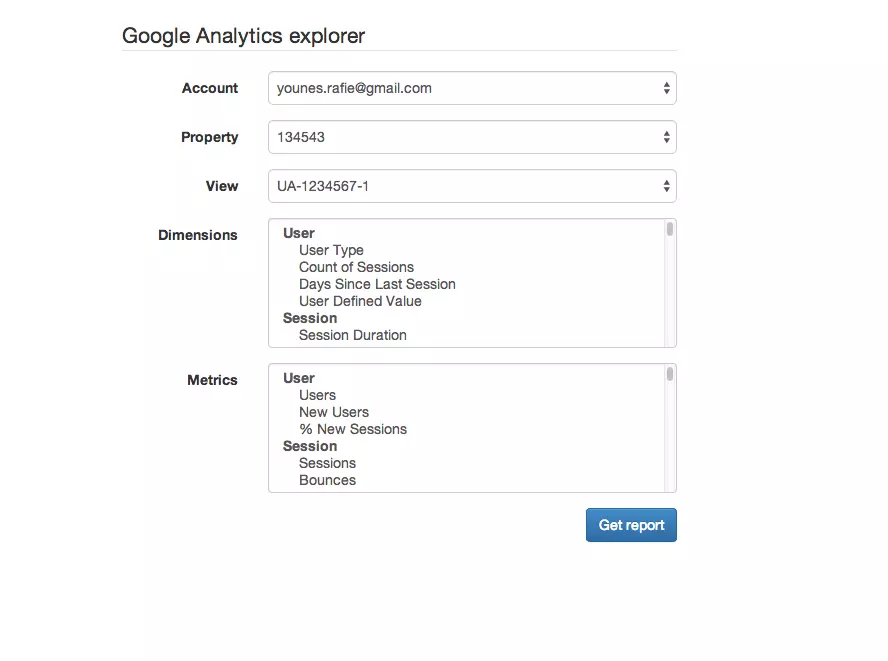
Task: Click the Get report button
Action: pyautogui.click(x=631, y=525)
